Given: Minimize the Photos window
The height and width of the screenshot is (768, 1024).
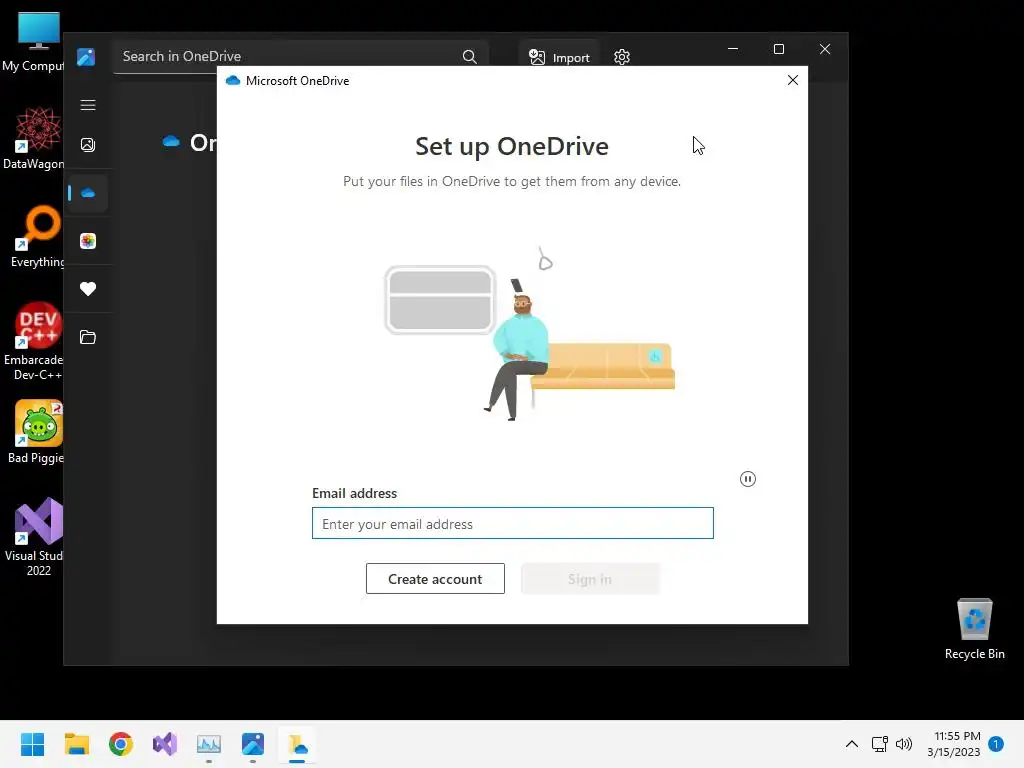Looking at the screenshot, I should coord(733,49).
